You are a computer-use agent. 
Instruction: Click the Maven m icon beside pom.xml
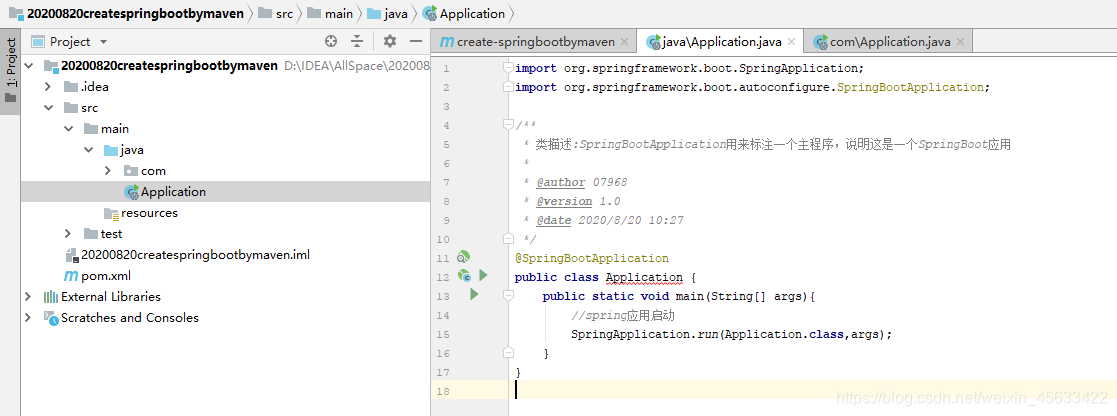click(x=71, y=276)
